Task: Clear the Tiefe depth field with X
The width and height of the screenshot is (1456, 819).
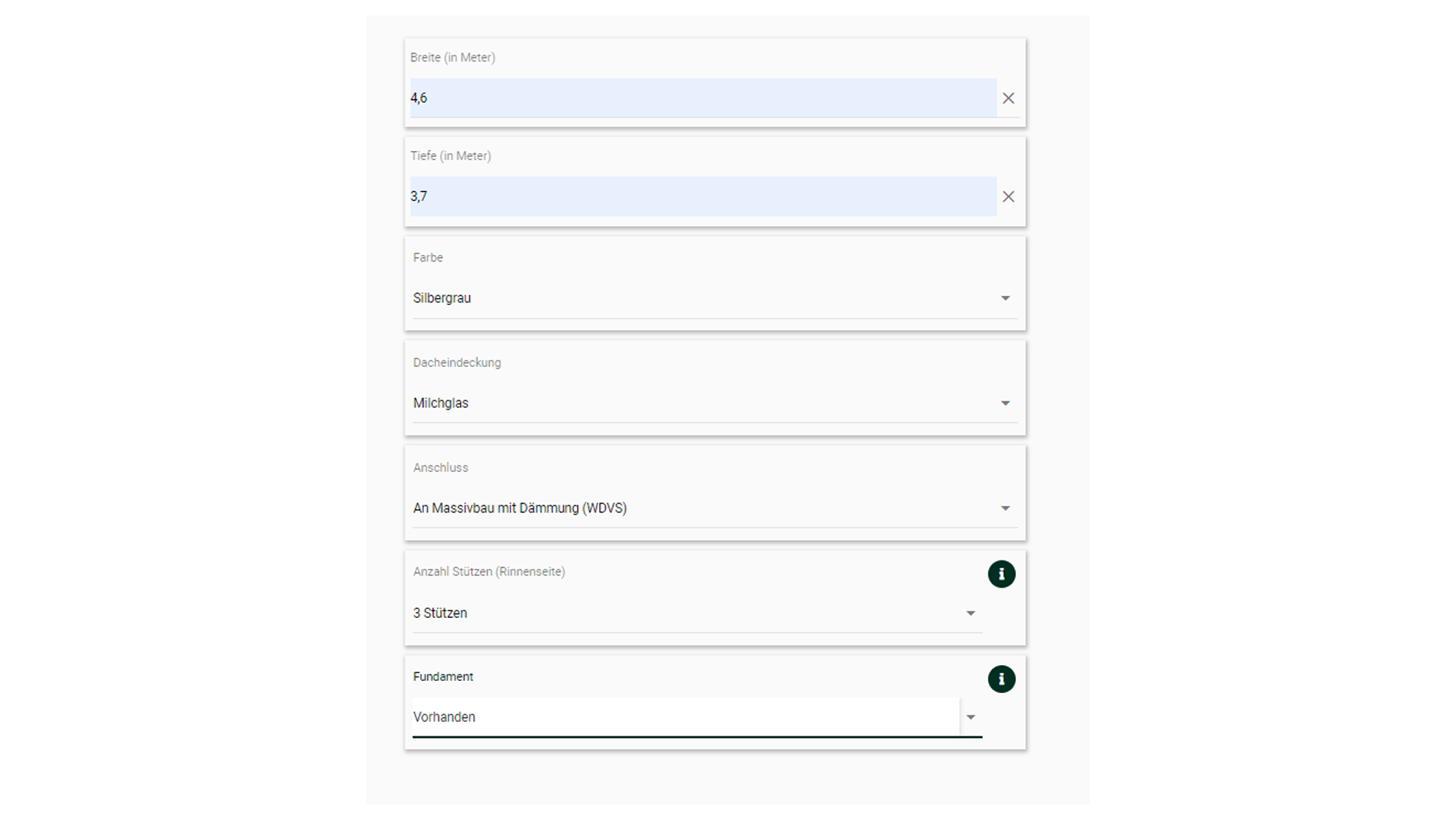Action: point(1008,196)
